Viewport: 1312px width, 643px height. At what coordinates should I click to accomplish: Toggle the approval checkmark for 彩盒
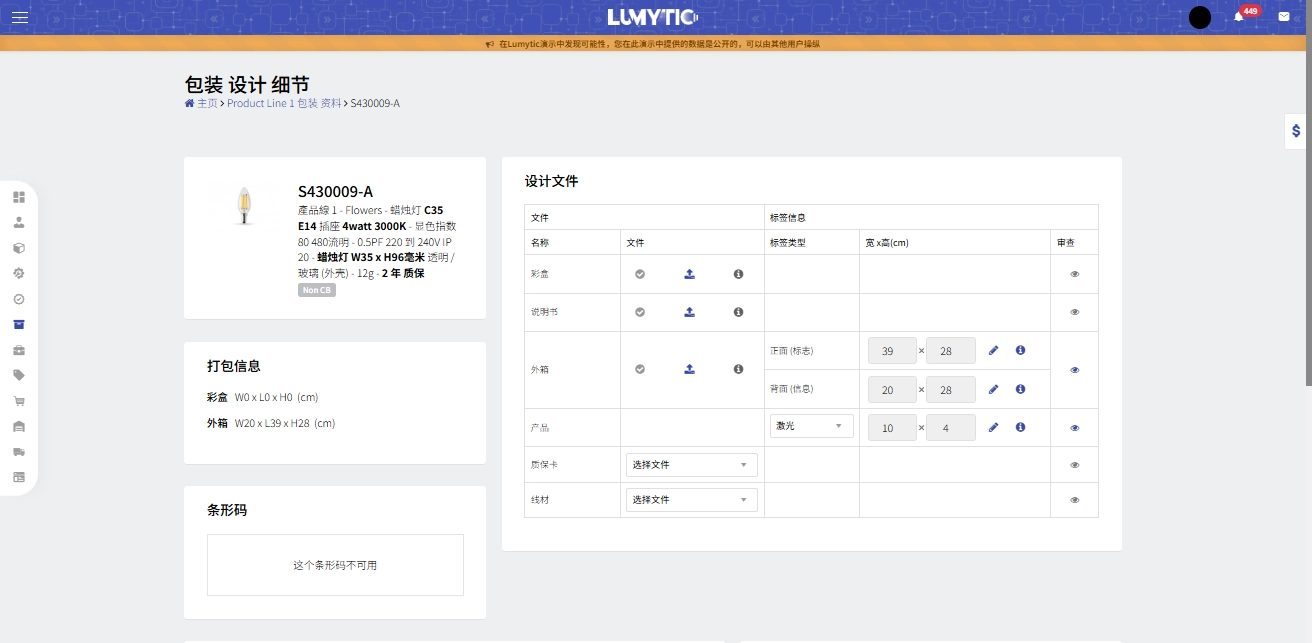coord(640,274)
